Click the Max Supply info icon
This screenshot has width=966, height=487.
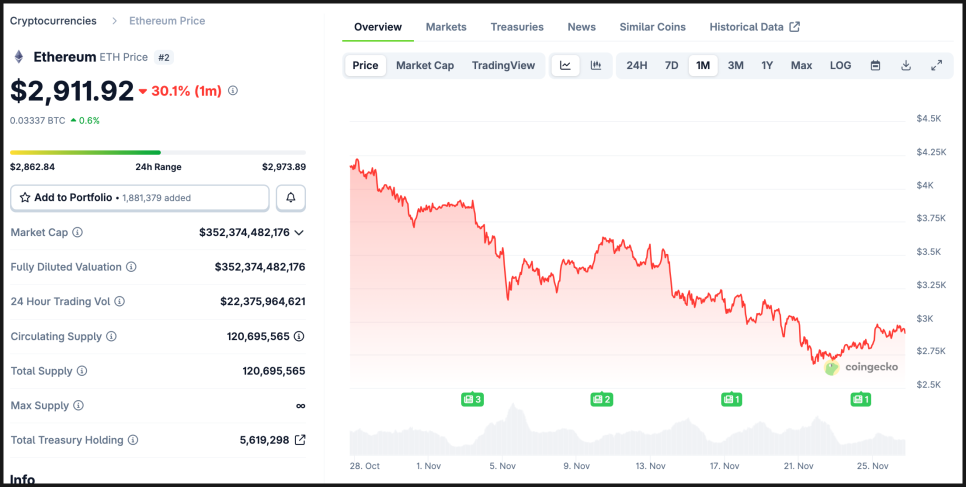pyautogui.click(x=78, y=406)
